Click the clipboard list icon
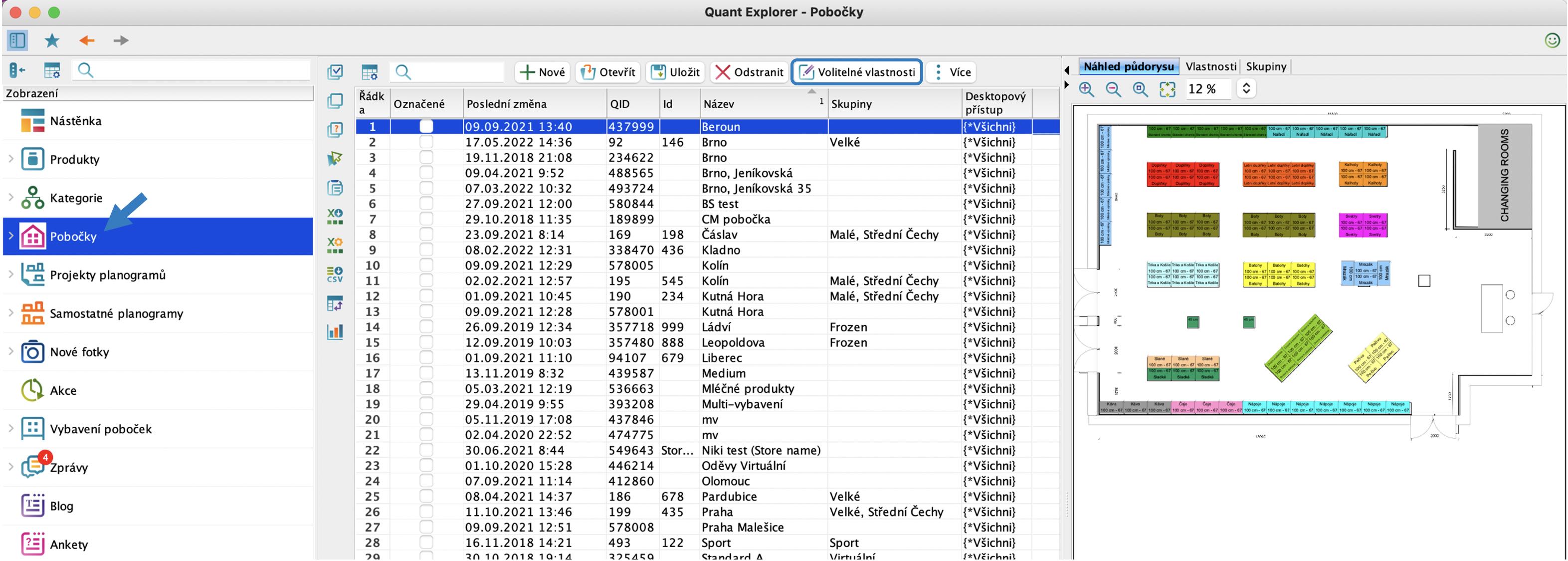Screen dimensions: 1568x561 point(335,188)
